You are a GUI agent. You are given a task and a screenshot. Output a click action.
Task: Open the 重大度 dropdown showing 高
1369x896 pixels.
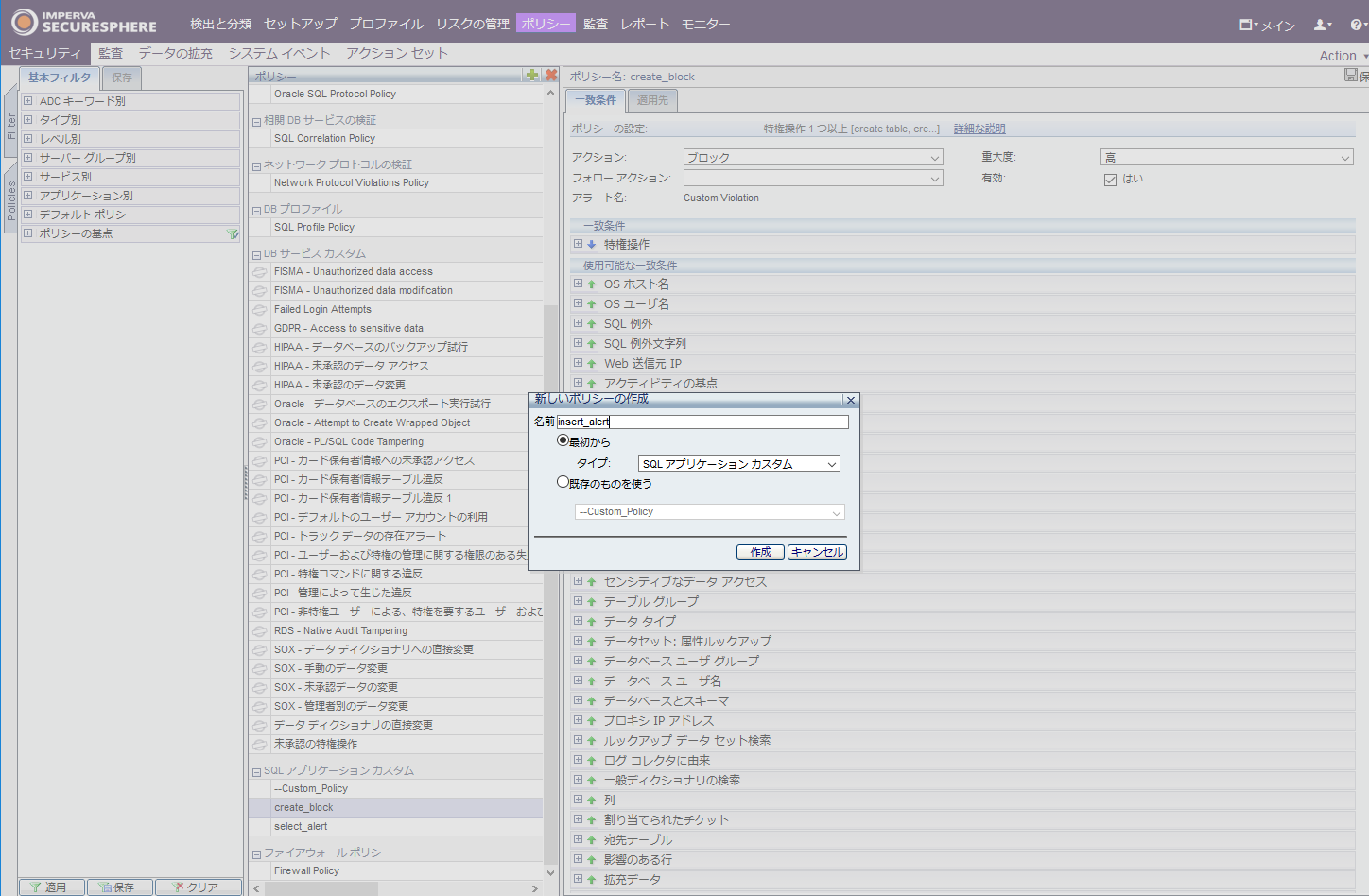point(1227,157)
